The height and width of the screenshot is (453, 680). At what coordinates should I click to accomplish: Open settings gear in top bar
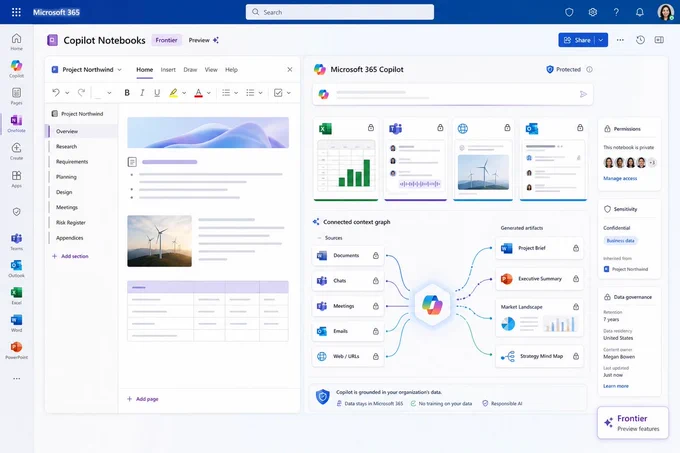(592, 12)
